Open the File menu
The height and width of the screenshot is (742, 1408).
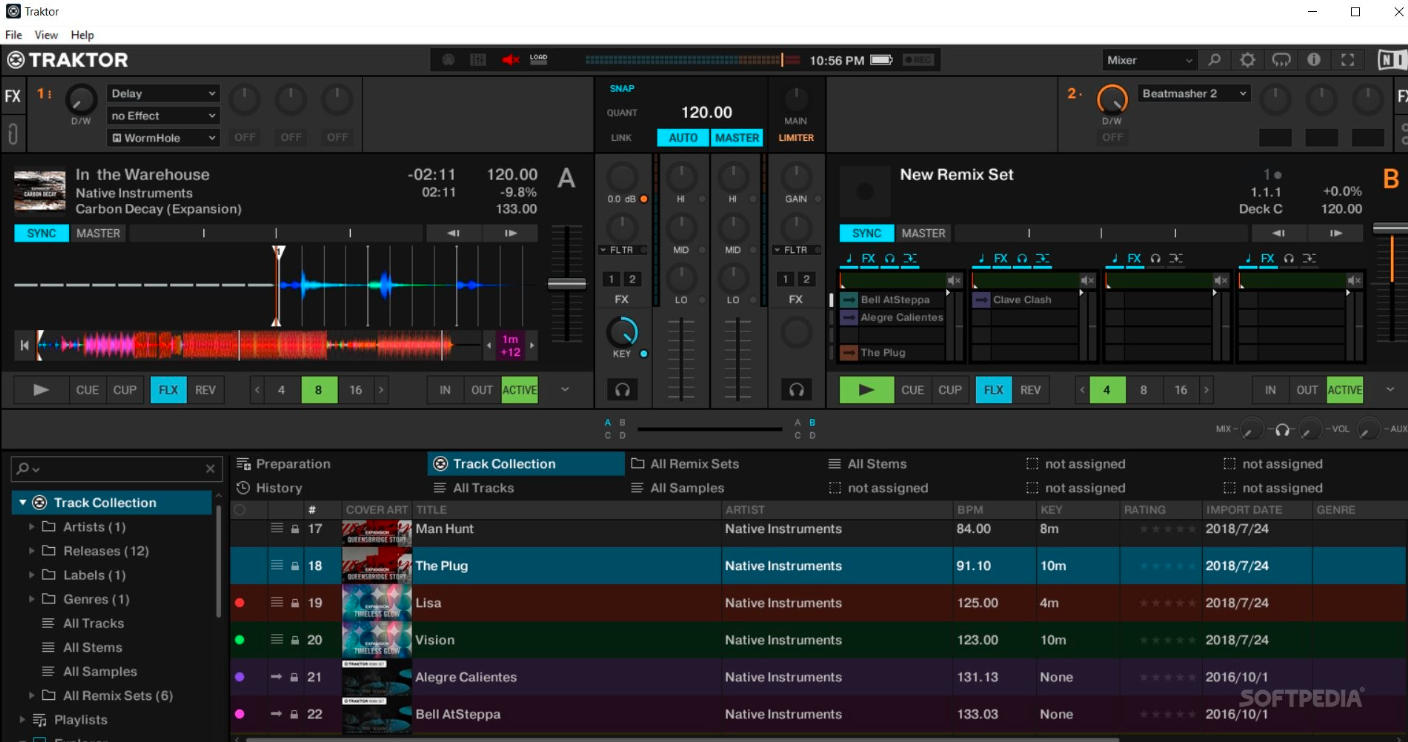point(14,35)
